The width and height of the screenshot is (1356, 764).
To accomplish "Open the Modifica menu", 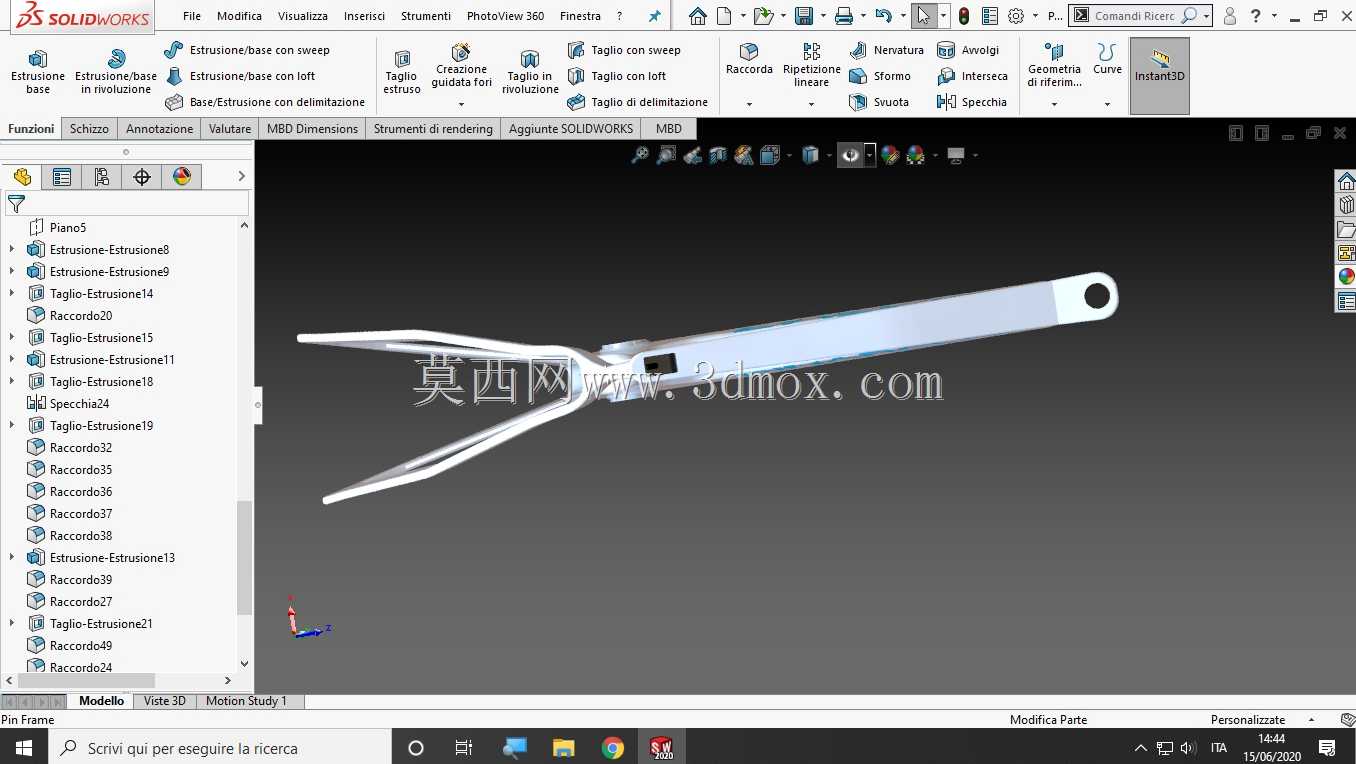I will [x=239, y=16].
